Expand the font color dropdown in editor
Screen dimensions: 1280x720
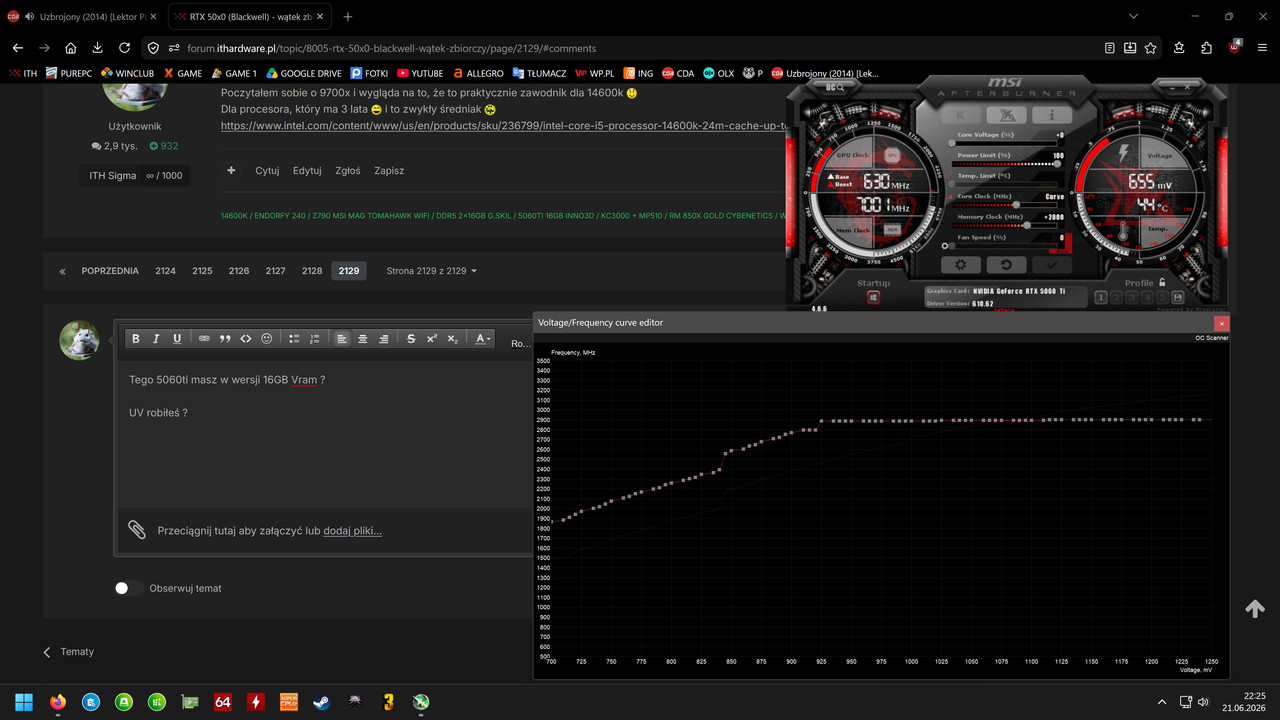(x=482, y=339)
